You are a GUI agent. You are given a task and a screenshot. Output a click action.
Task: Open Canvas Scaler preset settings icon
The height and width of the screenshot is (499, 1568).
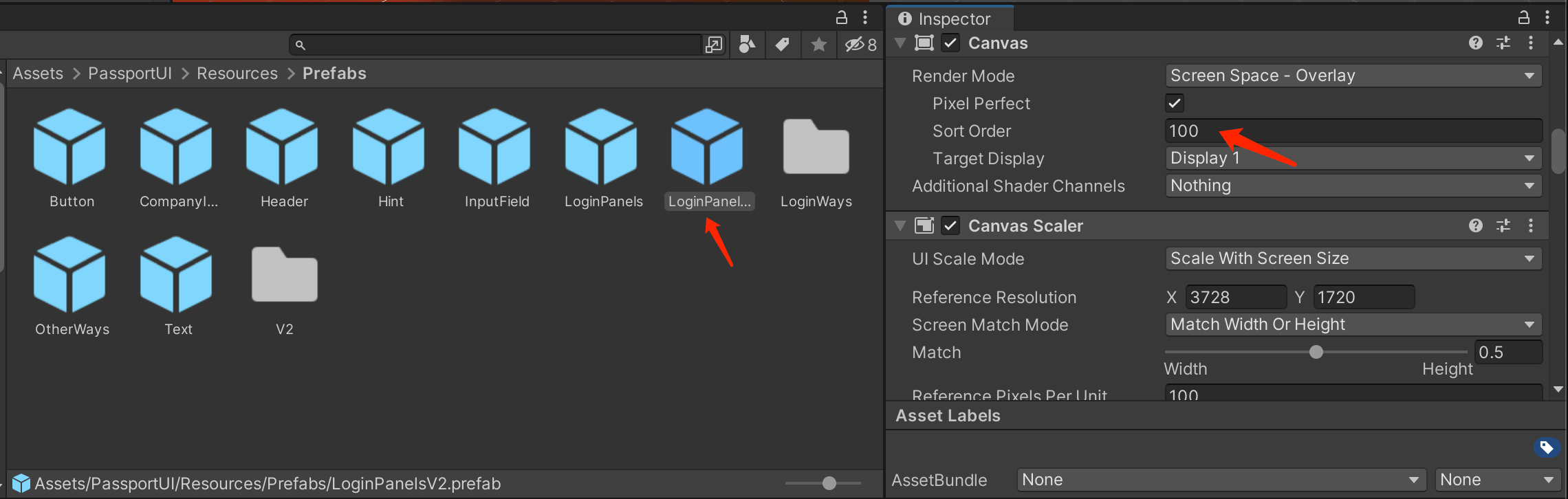[x=1503, y=226]
